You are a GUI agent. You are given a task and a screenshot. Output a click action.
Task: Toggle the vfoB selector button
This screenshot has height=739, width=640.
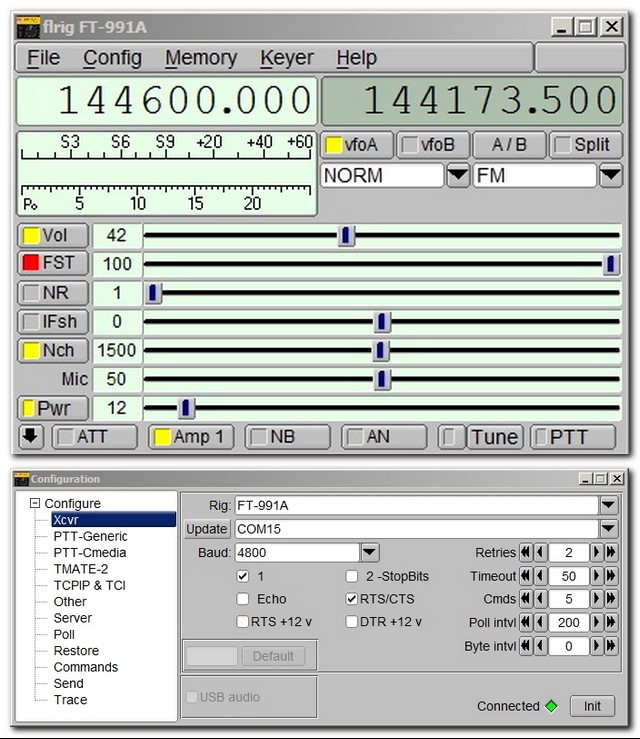pos(434,145)
